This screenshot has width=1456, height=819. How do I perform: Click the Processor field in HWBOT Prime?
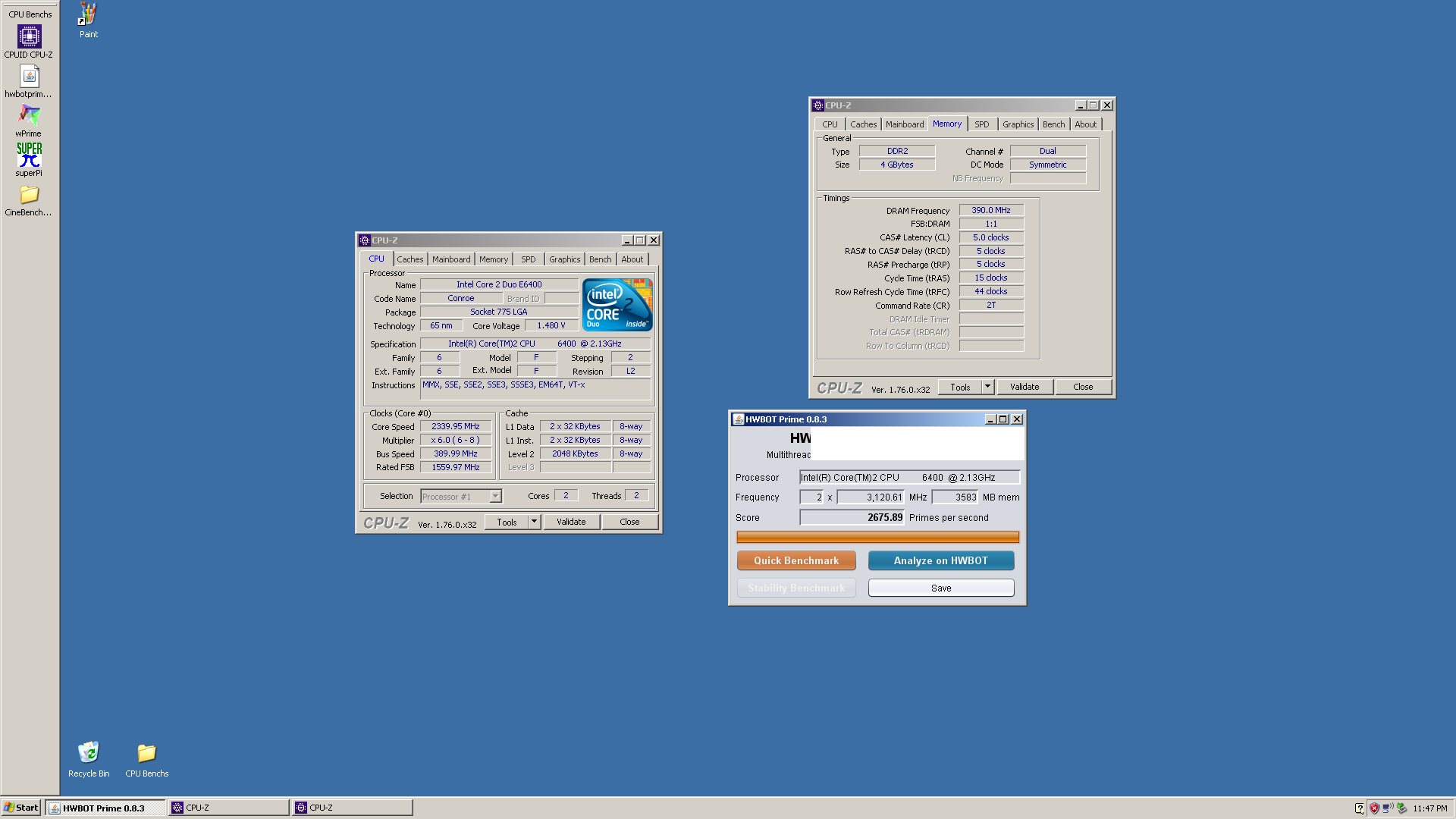910,477
